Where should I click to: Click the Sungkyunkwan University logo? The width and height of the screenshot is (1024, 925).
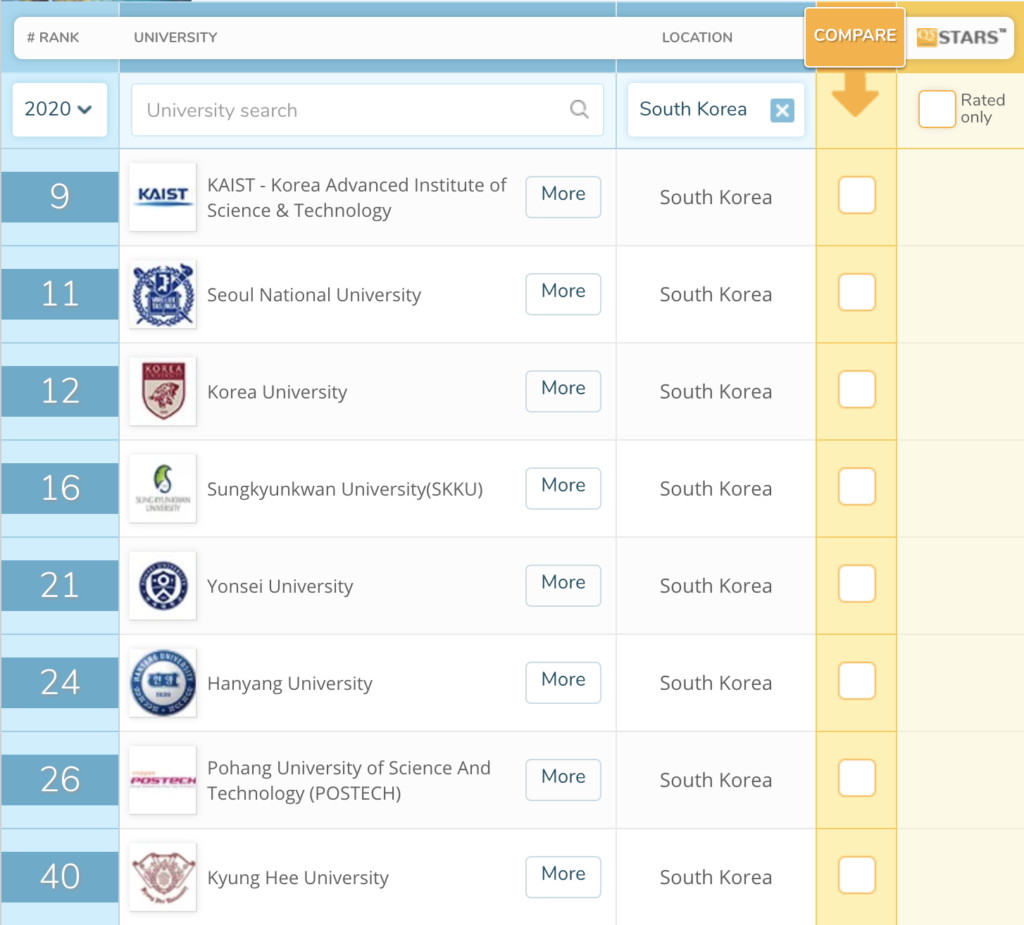[163, 488]
